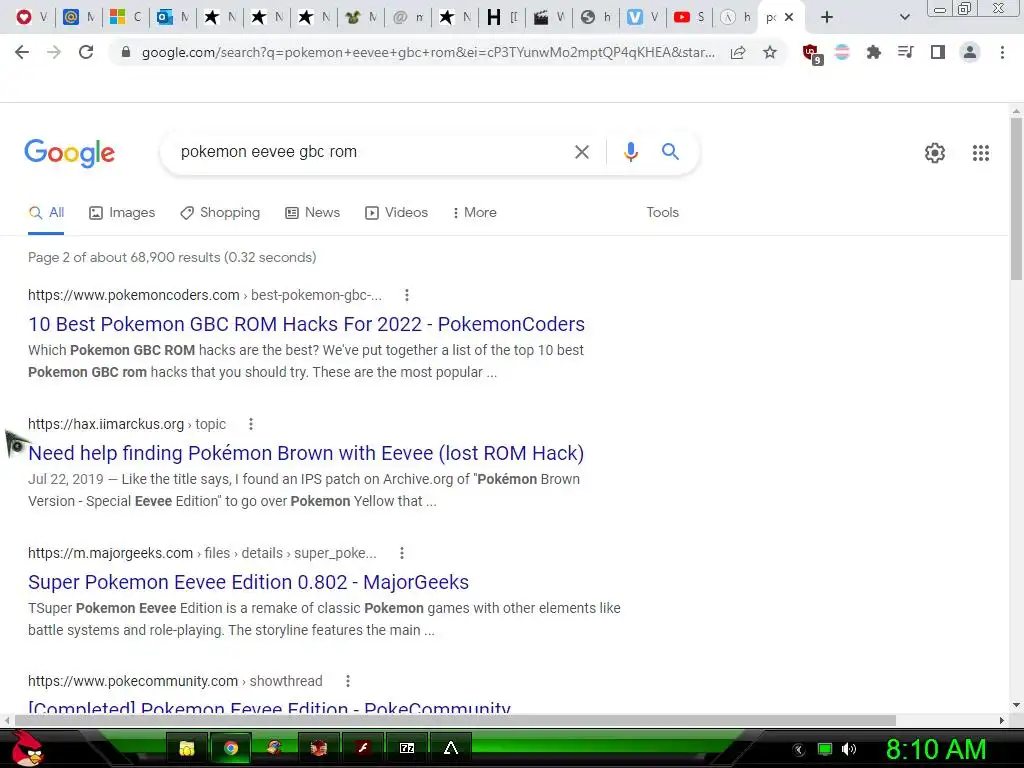Open the Chrome three-dot menu

click(x=1002, y=52)
